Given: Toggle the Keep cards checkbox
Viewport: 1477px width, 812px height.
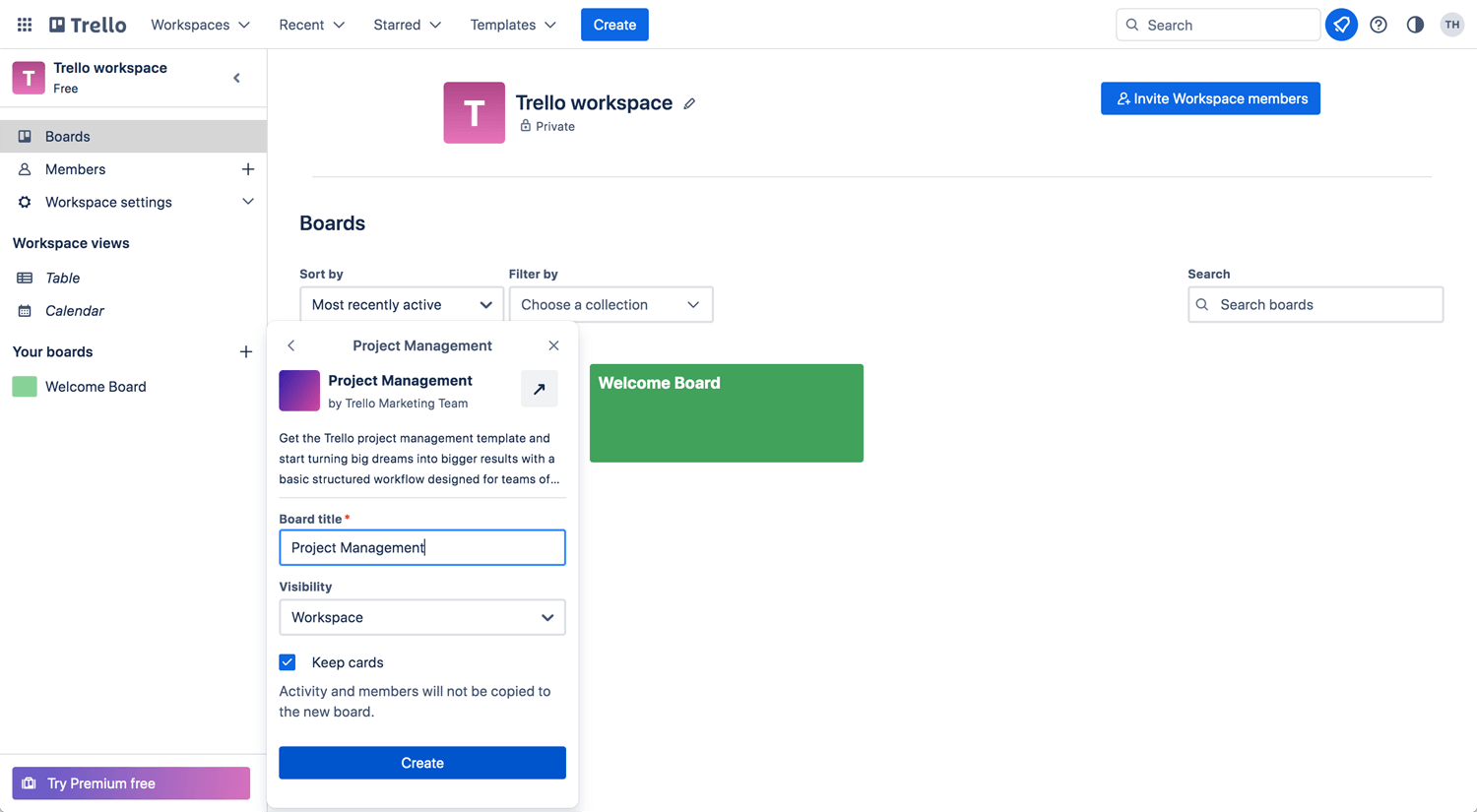Looking at the screenshot, I should [288, 662].
